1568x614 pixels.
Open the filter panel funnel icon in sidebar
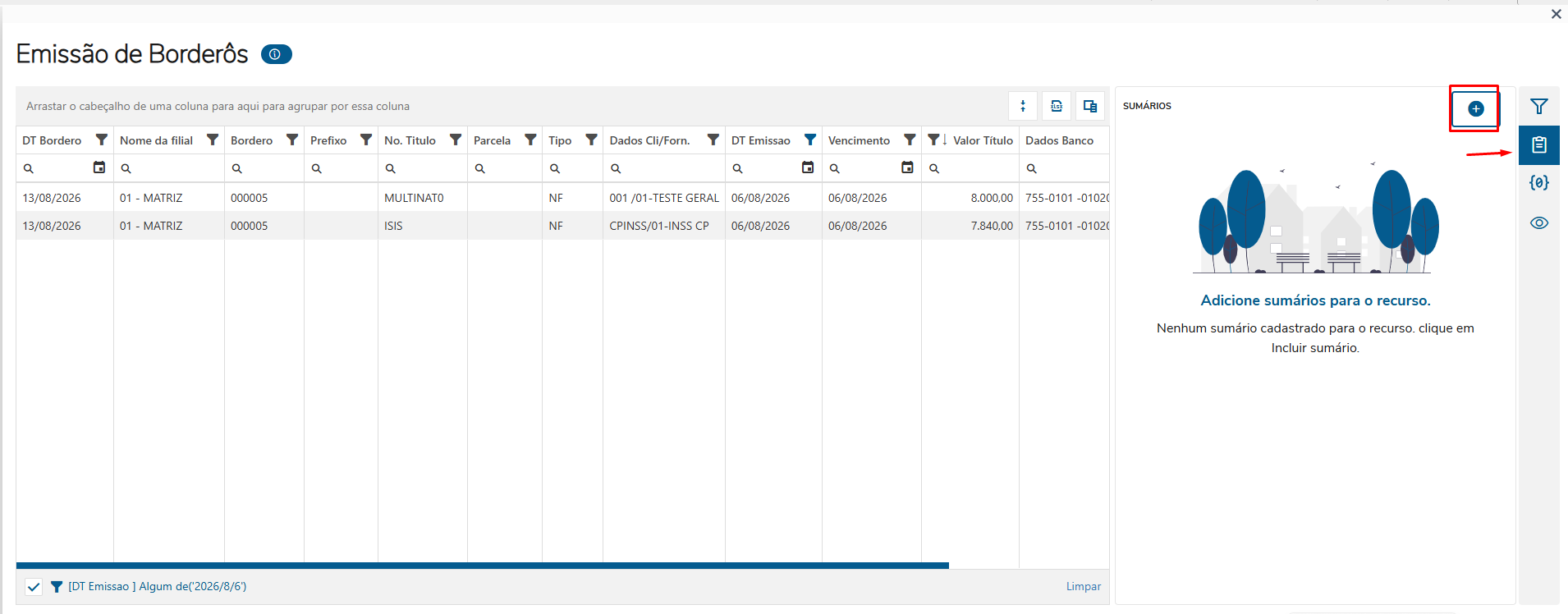point(1539,107)
